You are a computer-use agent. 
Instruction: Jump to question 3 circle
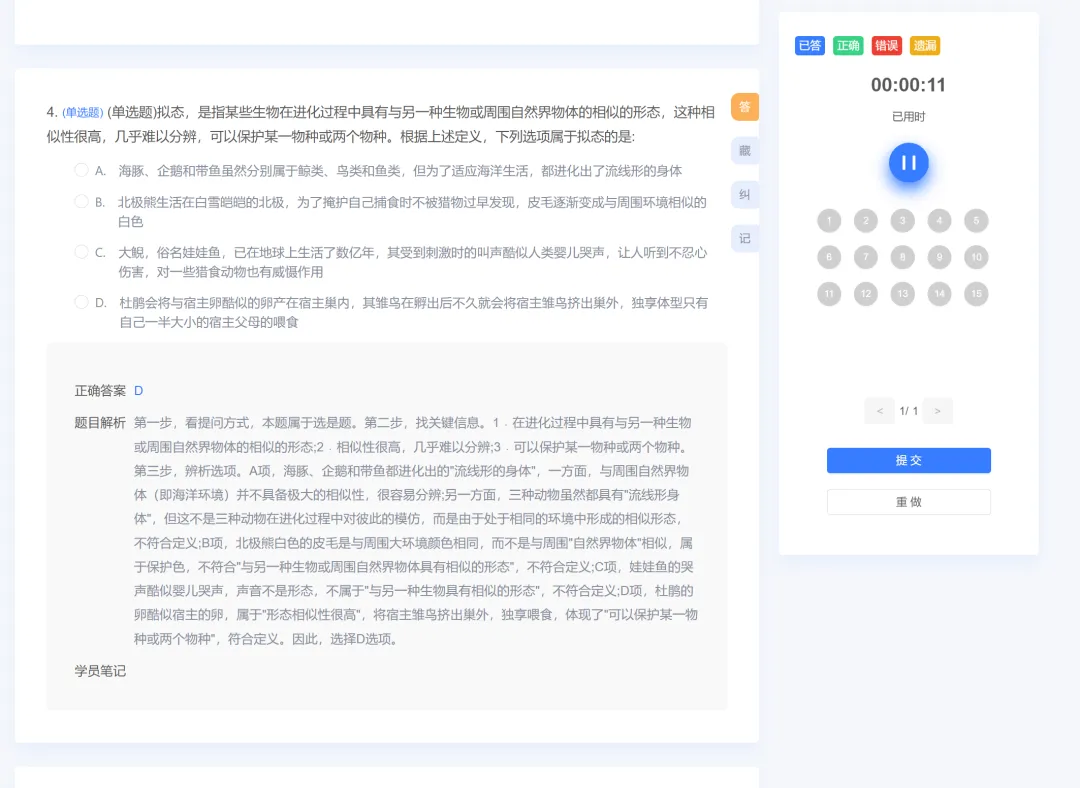tap(902, 220)
